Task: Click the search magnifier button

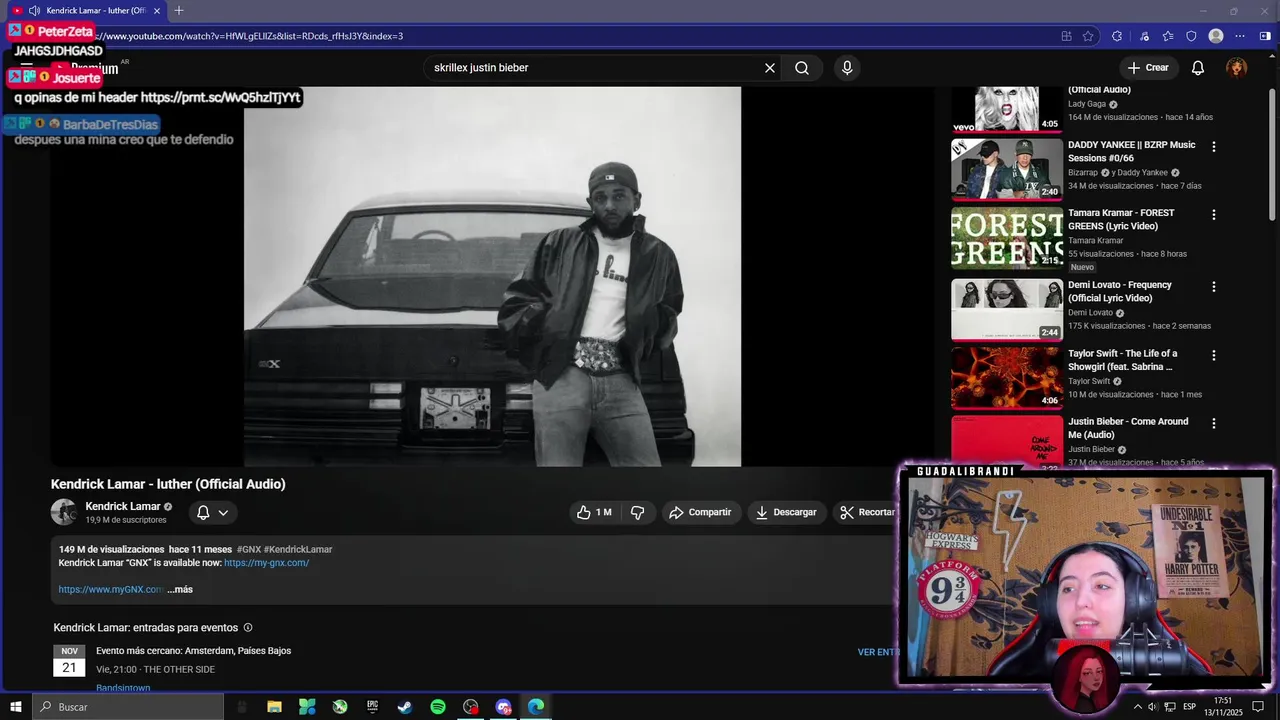Action: click(x=802, y=68)
